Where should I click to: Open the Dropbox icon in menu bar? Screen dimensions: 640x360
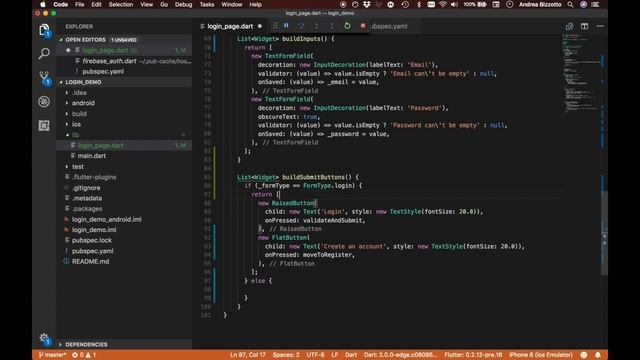367,4
